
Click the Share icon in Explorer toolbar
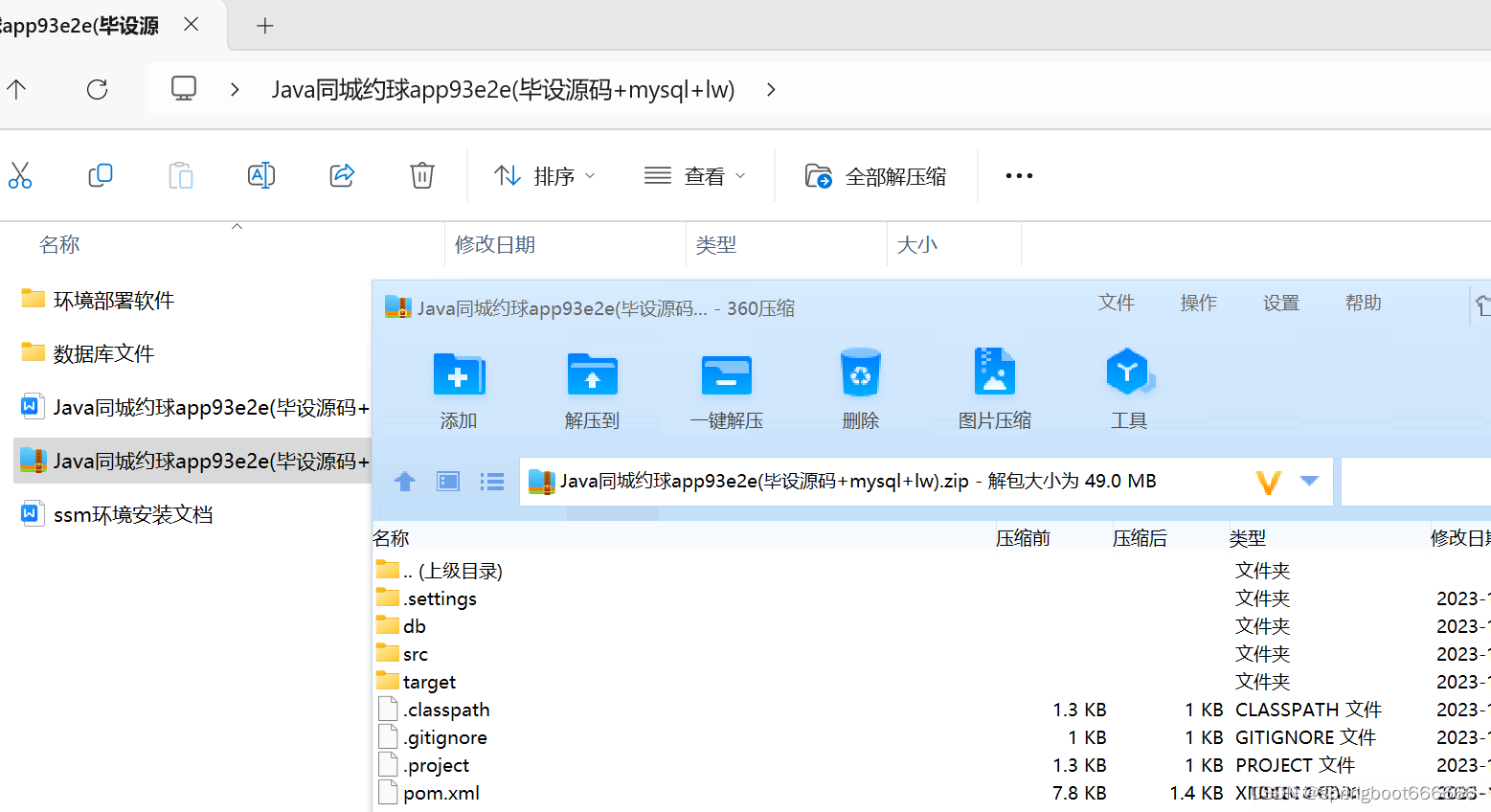click(x=342, y=175)
